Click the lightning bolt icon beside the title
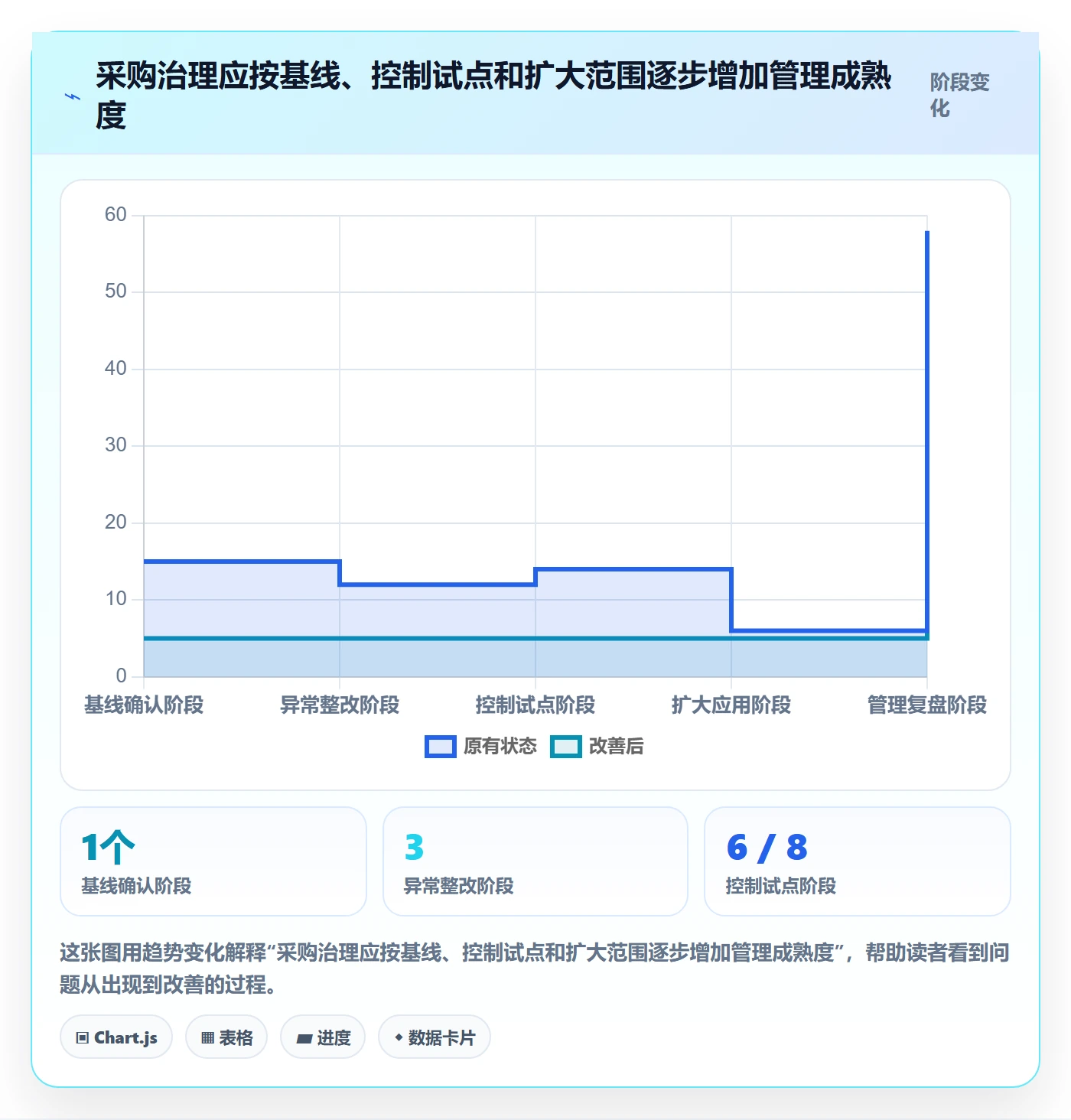This screenshot has height=1120, width=1071. pyautogui.click(x=73, y=96)
